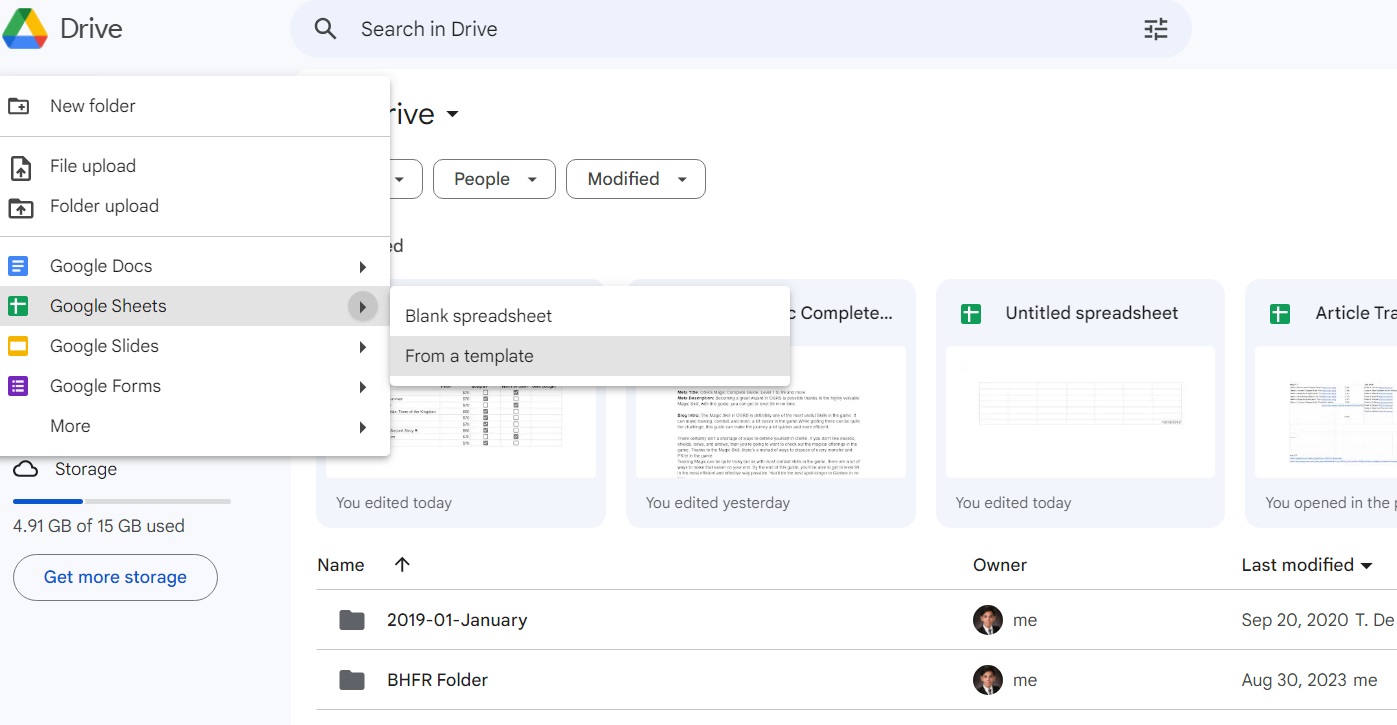The image size is (1397, 725).
Task: Choose From a template option
Action: 590,356
